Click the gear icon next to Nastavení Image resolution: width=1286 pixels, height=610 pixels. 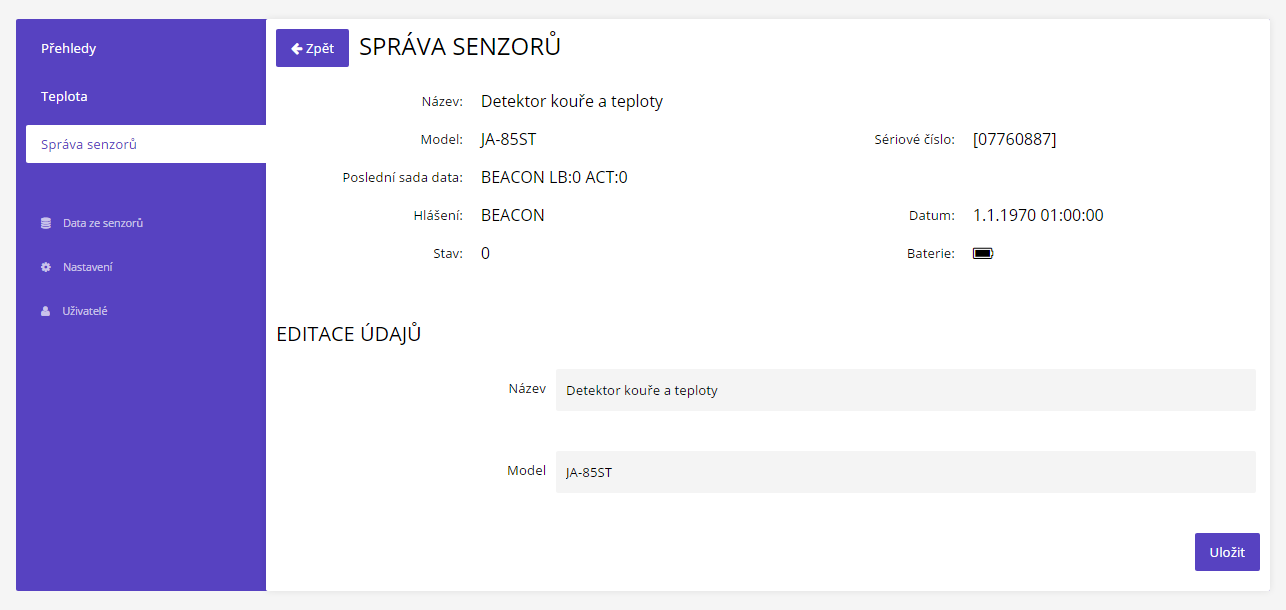pos(46,267)
